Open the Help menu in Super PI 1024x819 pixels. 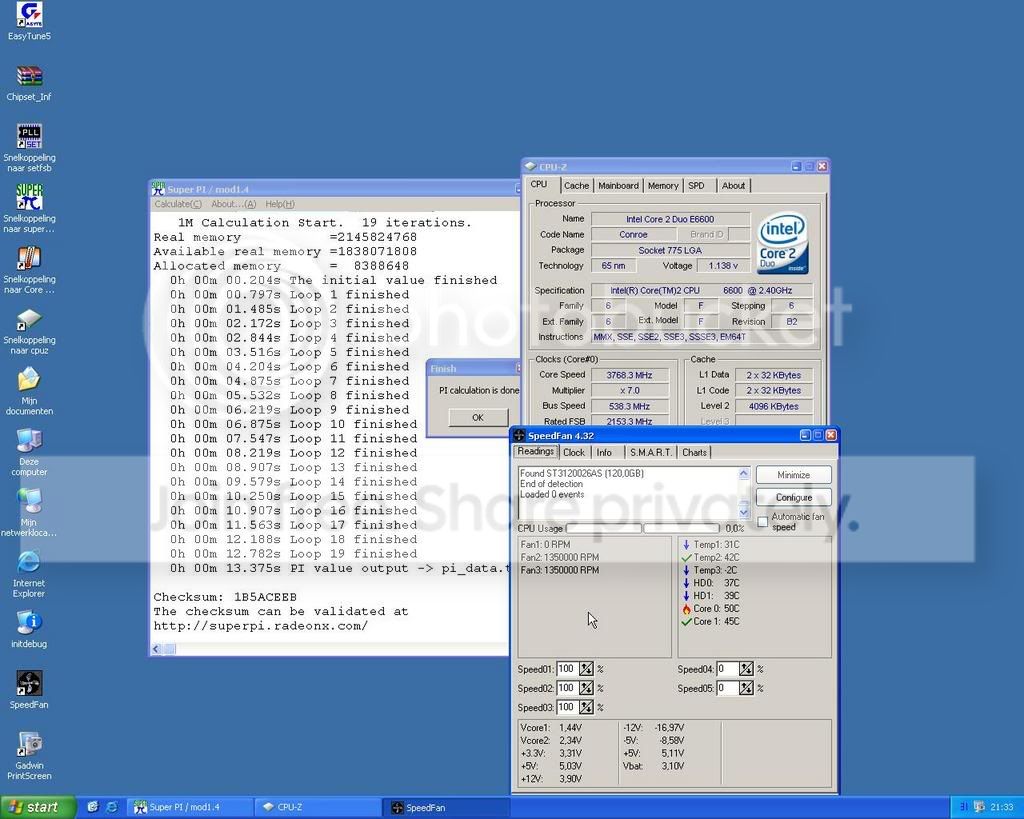(x=280, y=204)
